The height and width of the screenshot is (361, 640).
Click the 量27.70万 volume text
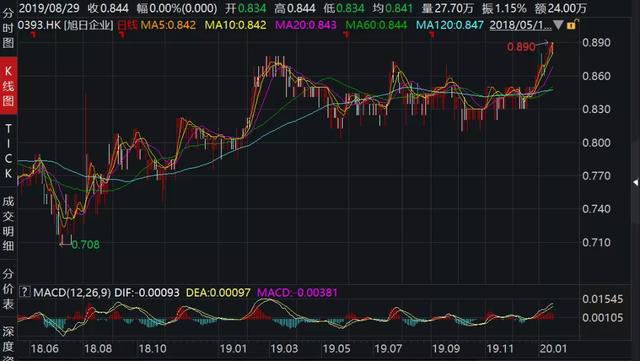click(x=447, y=8)
